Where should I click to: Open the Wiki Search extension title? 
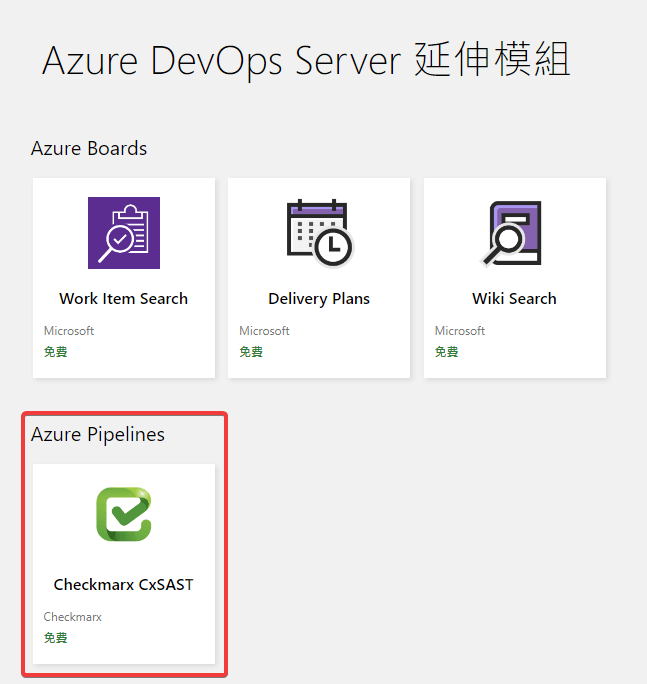(514, 299)
